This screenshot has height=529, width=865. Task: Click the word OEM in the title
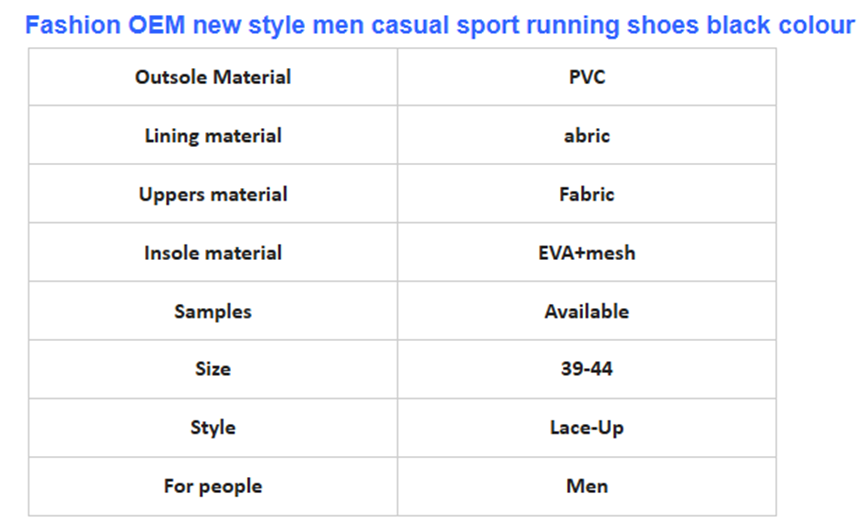coord(162,25)
